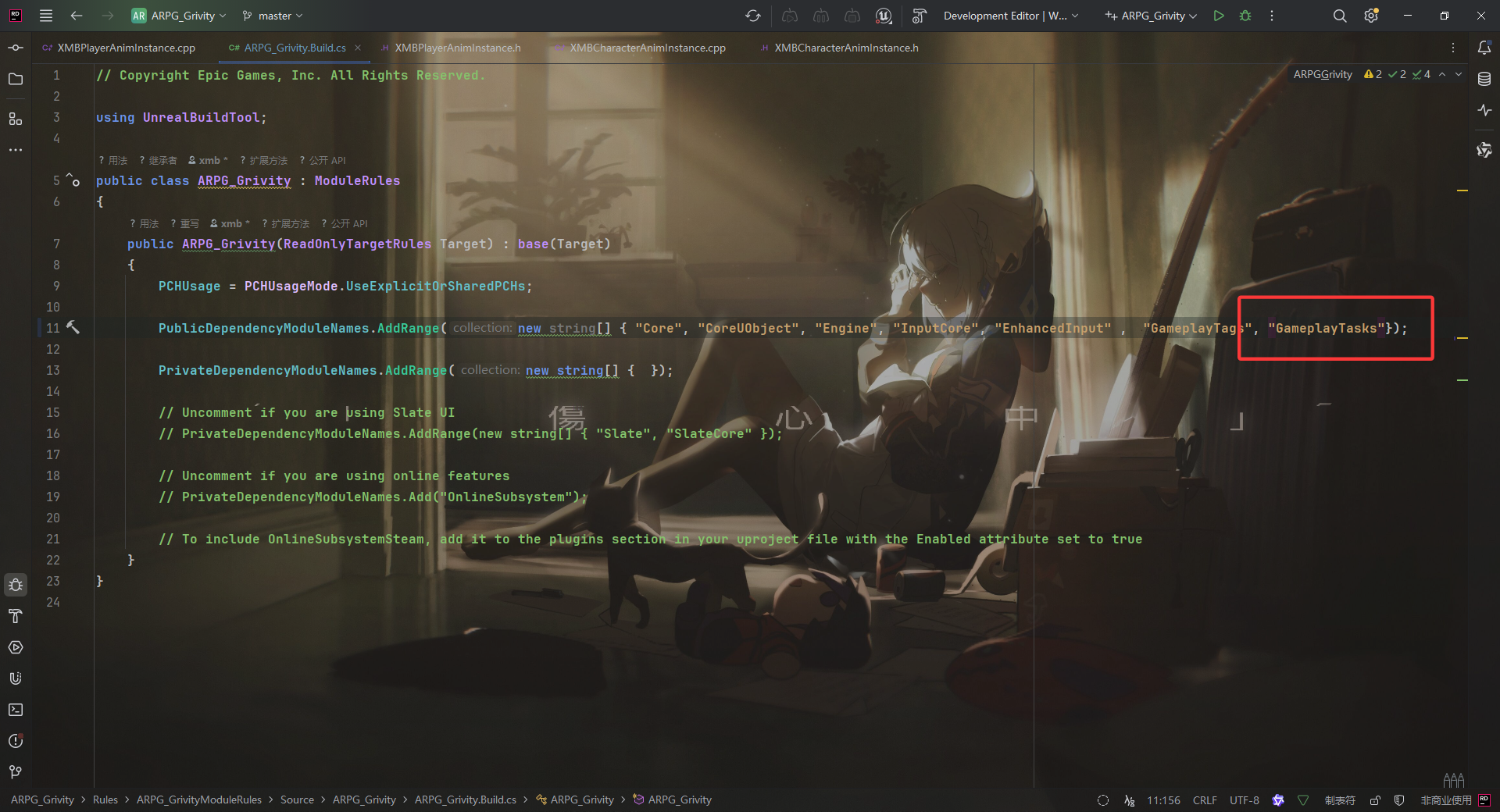Screen dimensions: 1500x812
Task: Click the Unreal Engine connection icon
Action: click(884, 16)
